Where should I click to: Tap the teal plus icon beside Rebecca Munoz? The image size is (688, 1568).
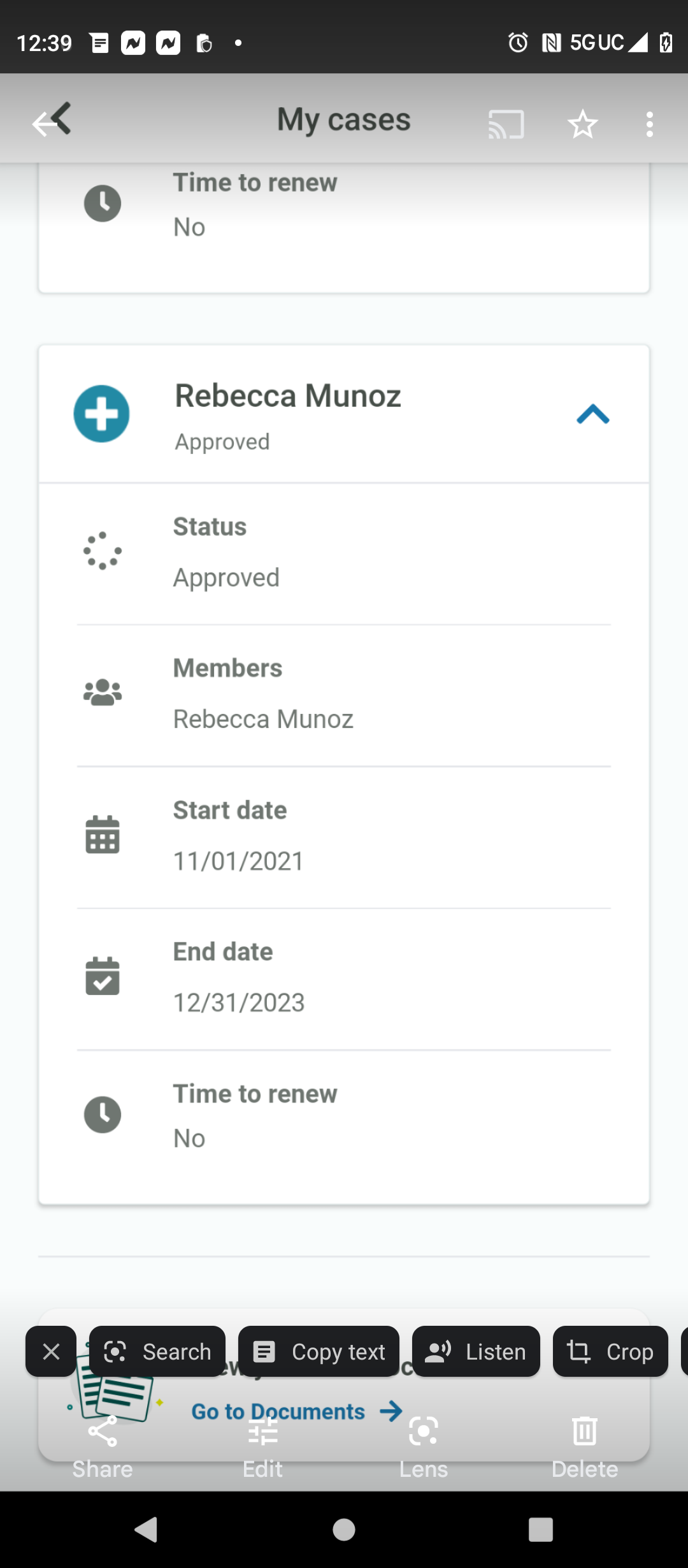click(102, 414)
